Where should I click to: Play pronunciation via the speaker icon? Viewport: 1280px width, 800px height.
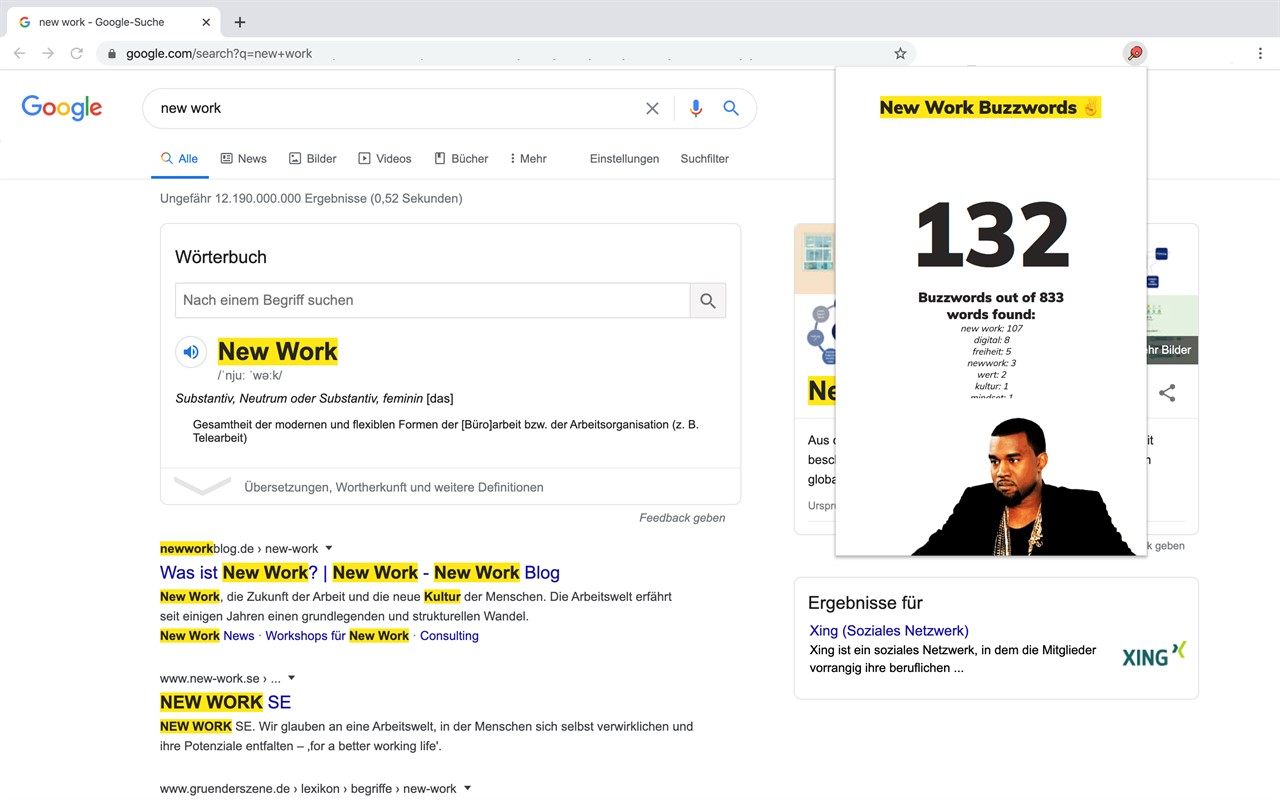(x=190, y=351)
